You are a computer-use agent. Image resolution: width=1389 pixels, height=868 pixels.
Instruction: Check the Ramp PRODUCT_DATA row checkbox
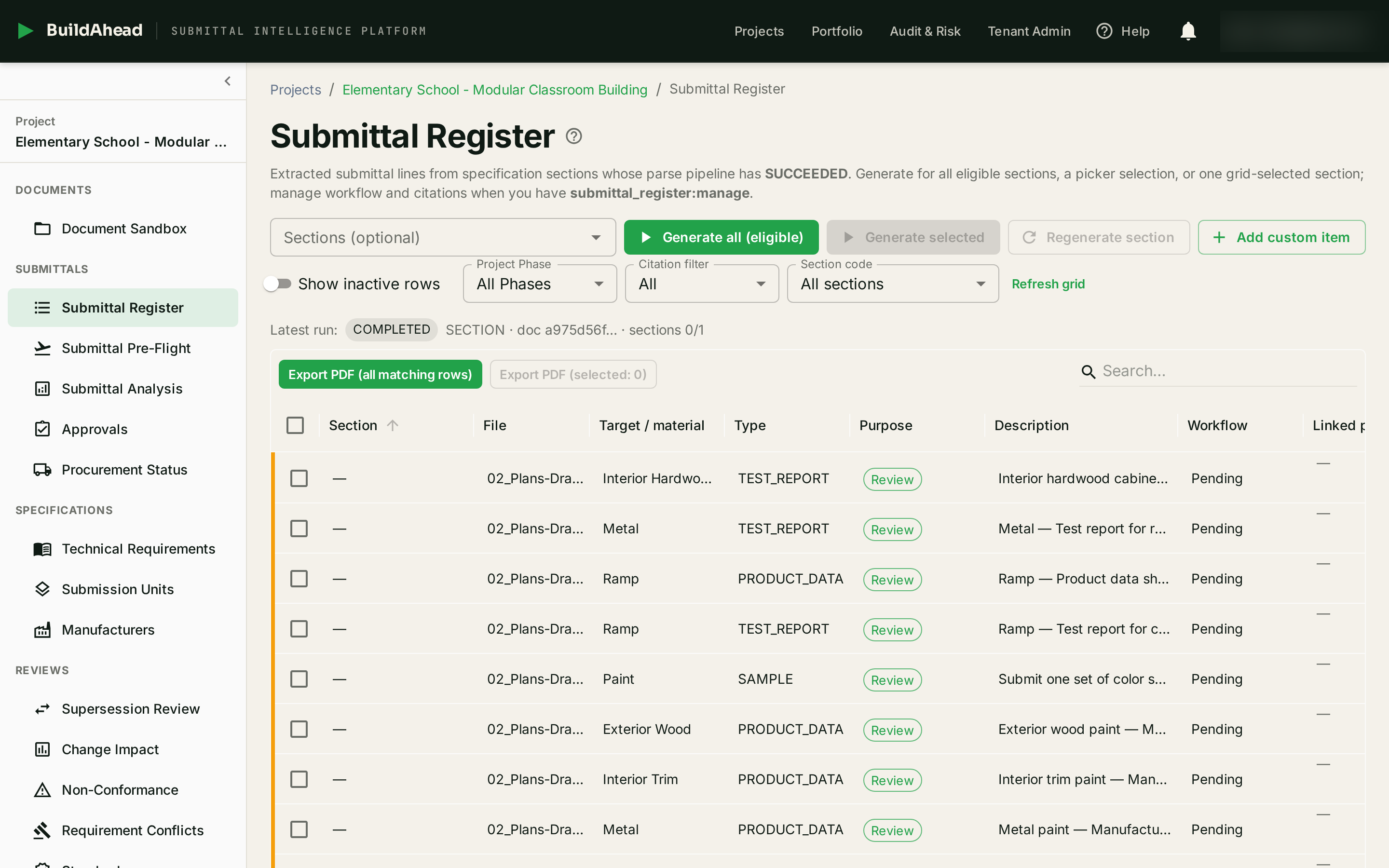click(299, 579)
